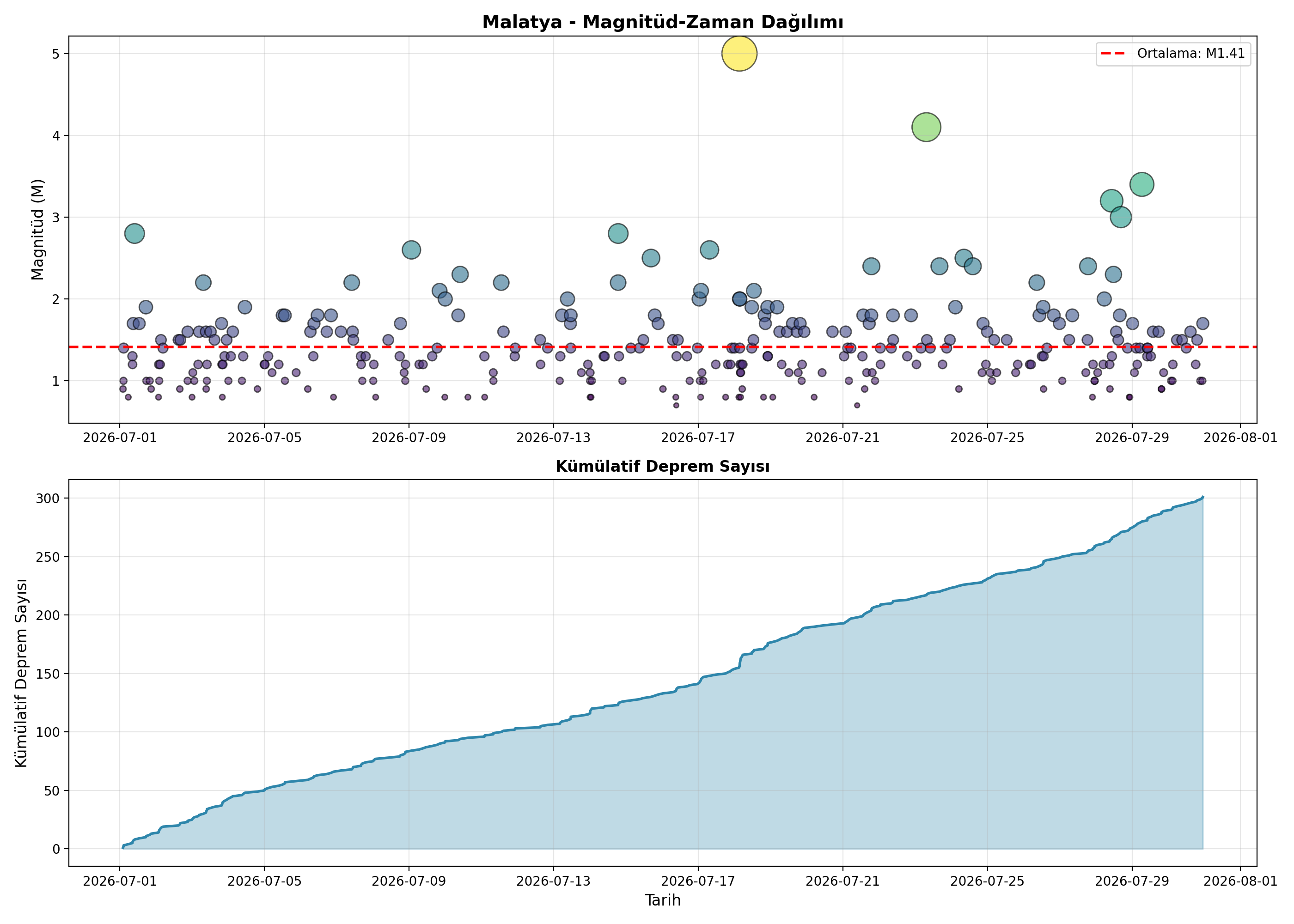
Task: Click "2026-07-29" on the top chart axis
Action: click(1132, 438)
